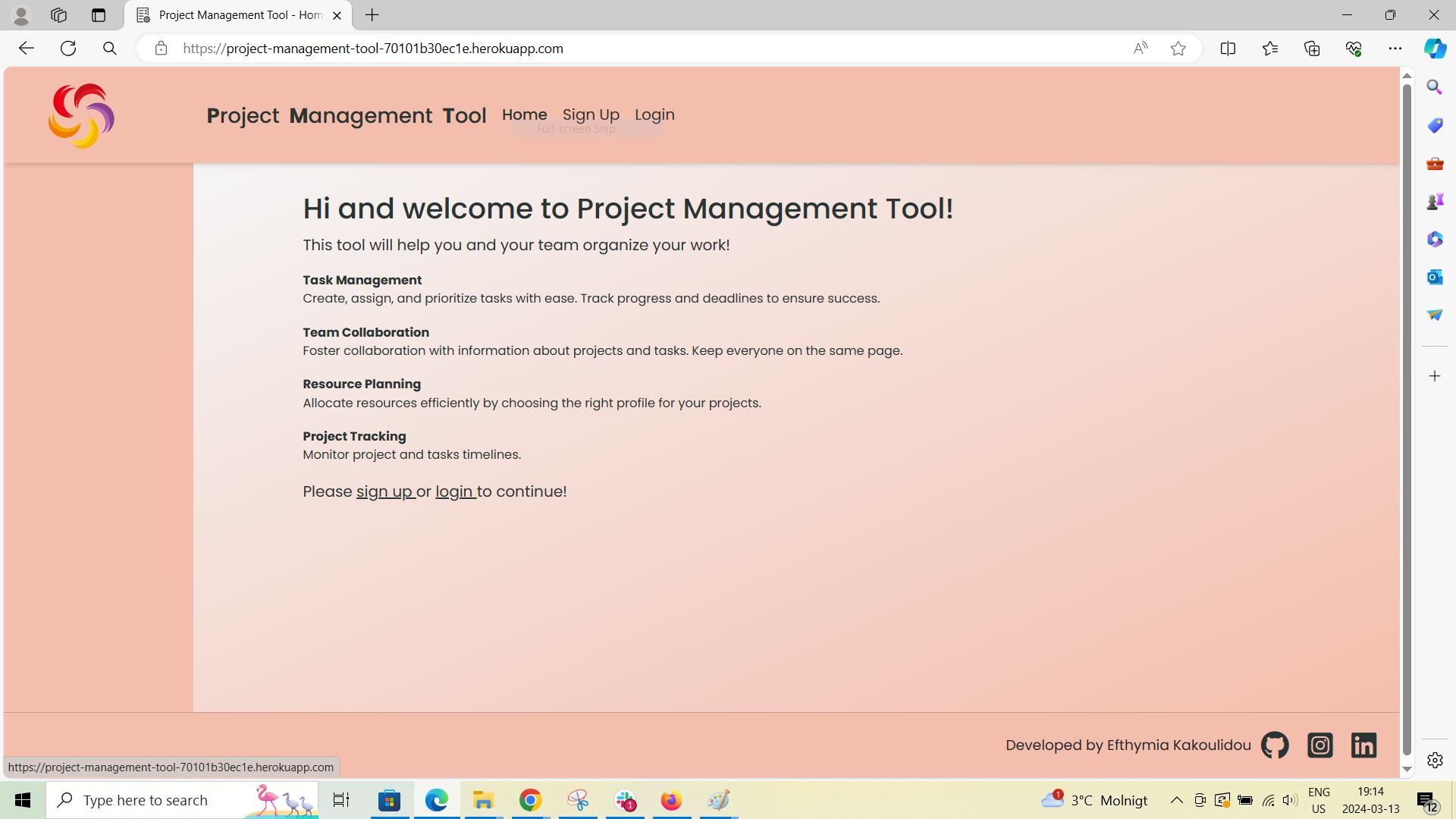
Task: Open the LinkedIn icon in footer
Action: coord(1363,745)
